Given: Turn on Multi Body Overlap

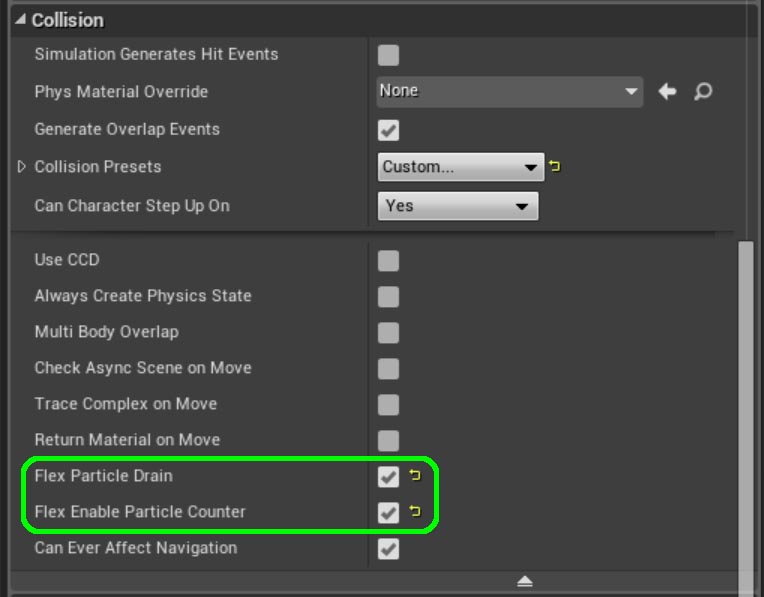Looking at the screenshot, I should click(388, 332).
